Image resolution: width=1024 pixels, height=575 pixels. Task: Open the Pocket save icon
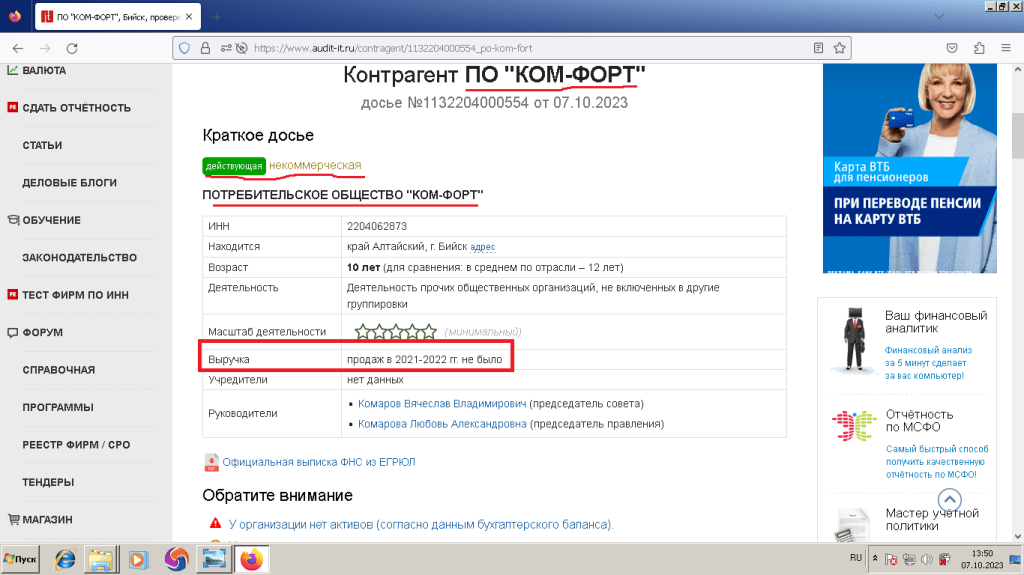tap(952, 48)
